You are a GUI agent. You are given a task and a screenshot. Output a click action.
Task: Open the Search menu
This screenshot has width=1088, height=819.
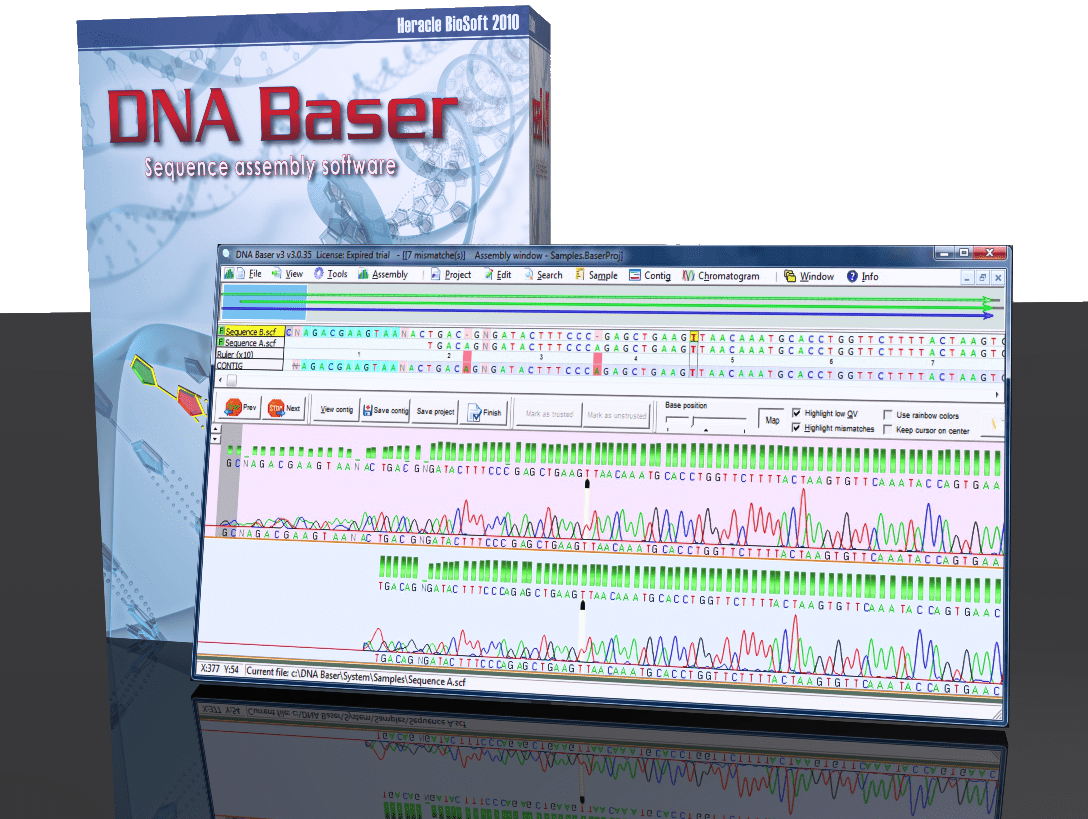(x=550, y=275)
